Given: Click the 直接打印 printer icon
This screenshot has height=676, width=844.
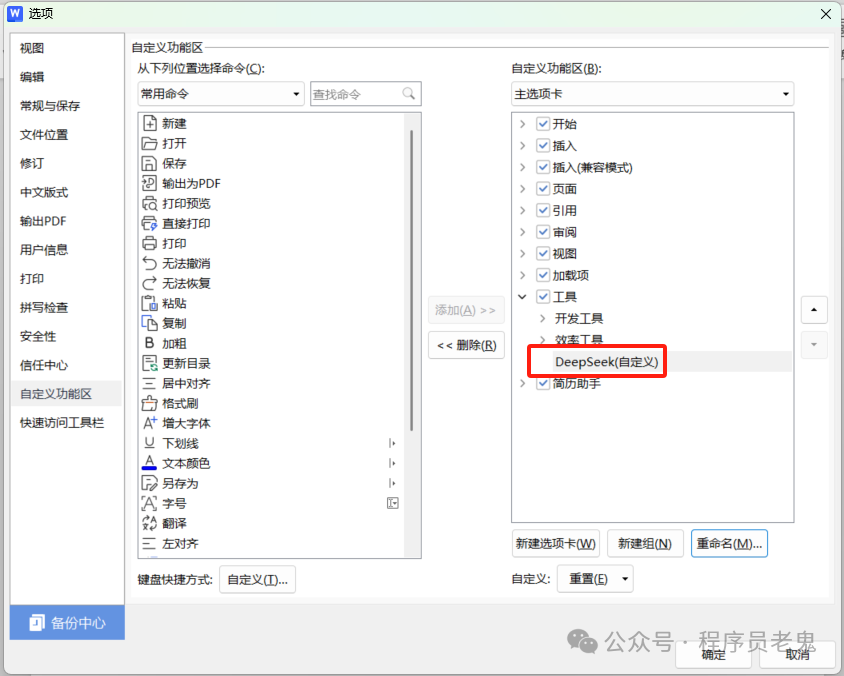Looking at the screenshot, I should pos(149,223).
